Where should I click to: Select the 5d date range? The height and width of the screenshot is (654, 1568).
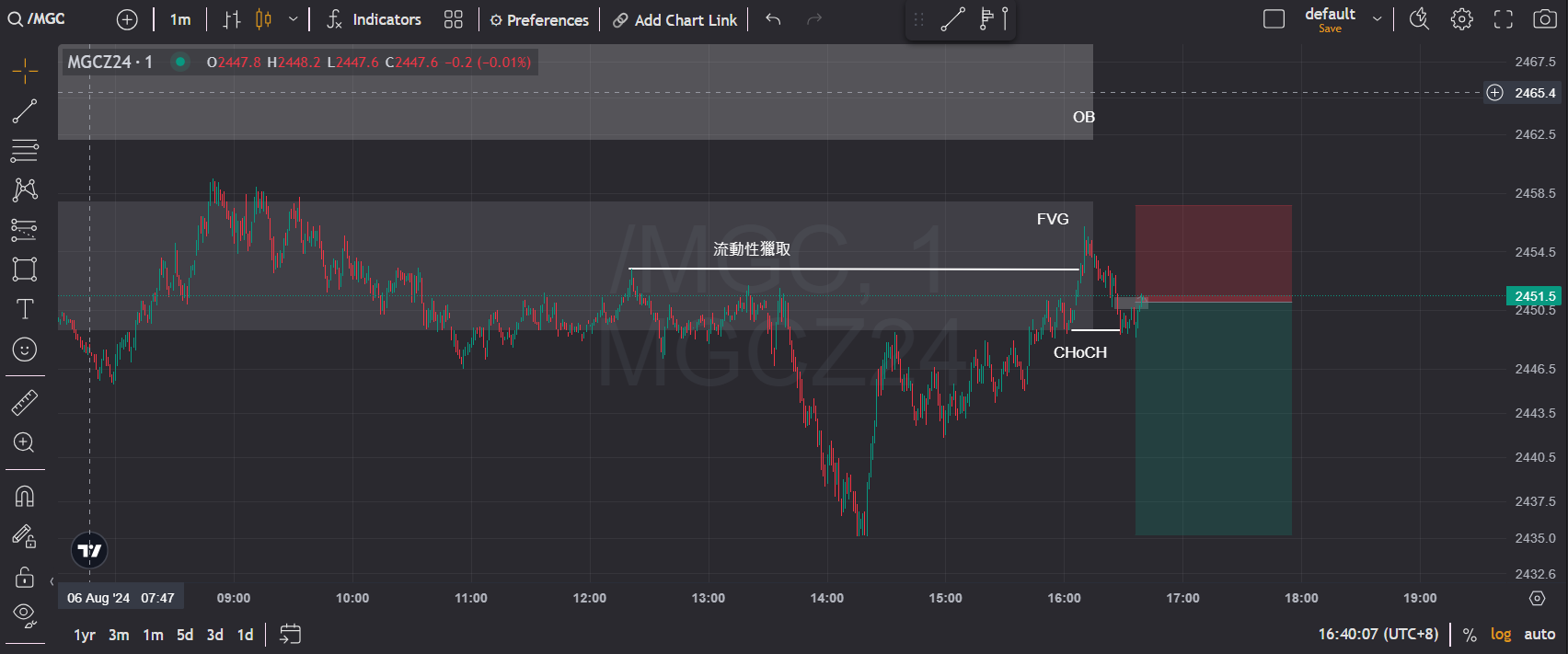coord(185,635)
